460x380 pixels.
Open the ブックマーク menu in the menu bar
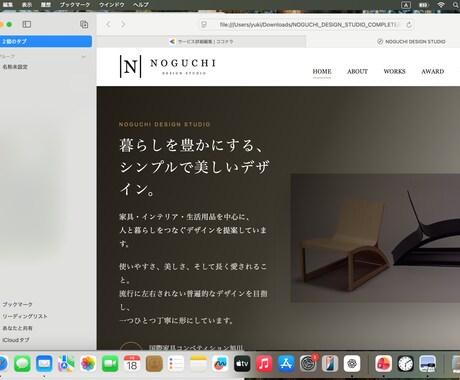tap(75, 5)
